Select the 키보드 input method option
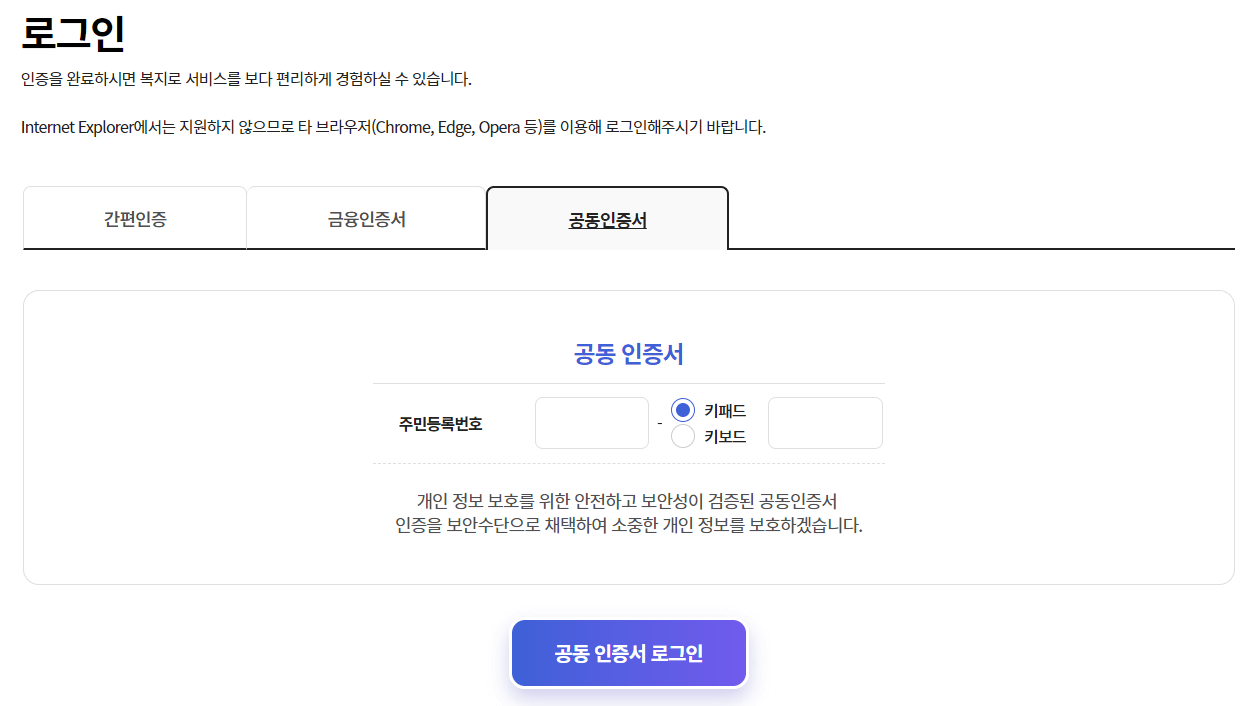 (x=682, y=436)
